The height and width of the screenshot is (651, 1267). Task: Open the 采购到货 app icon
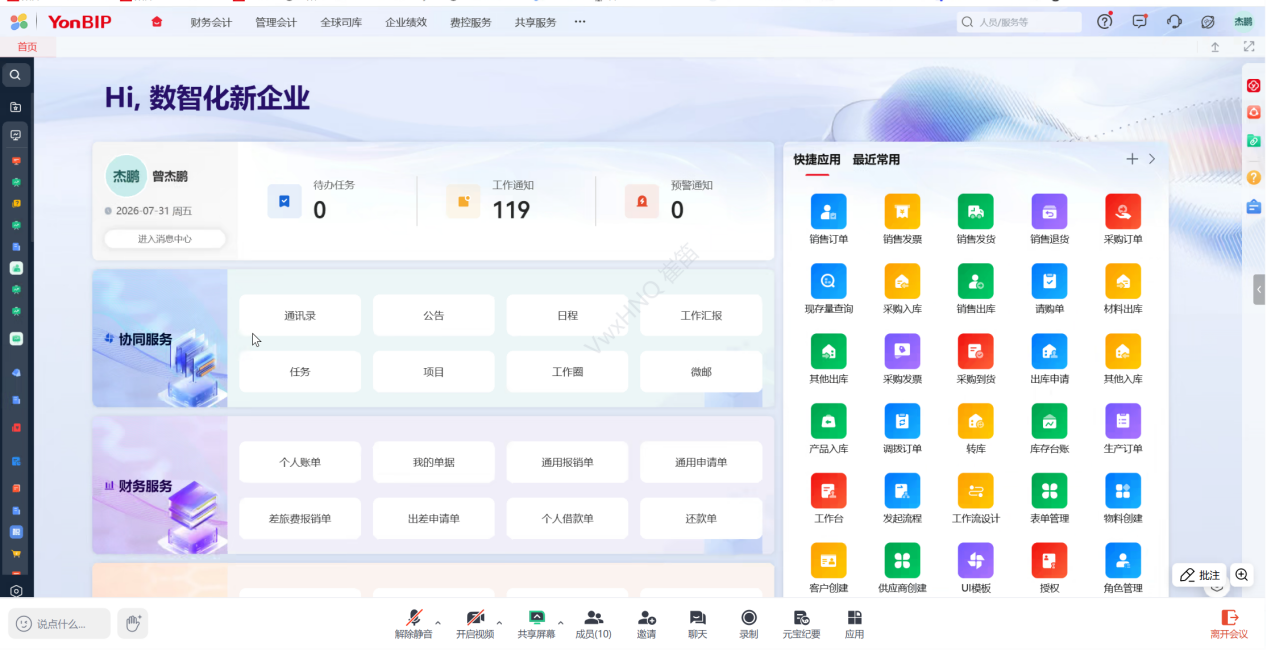[976, 351]
